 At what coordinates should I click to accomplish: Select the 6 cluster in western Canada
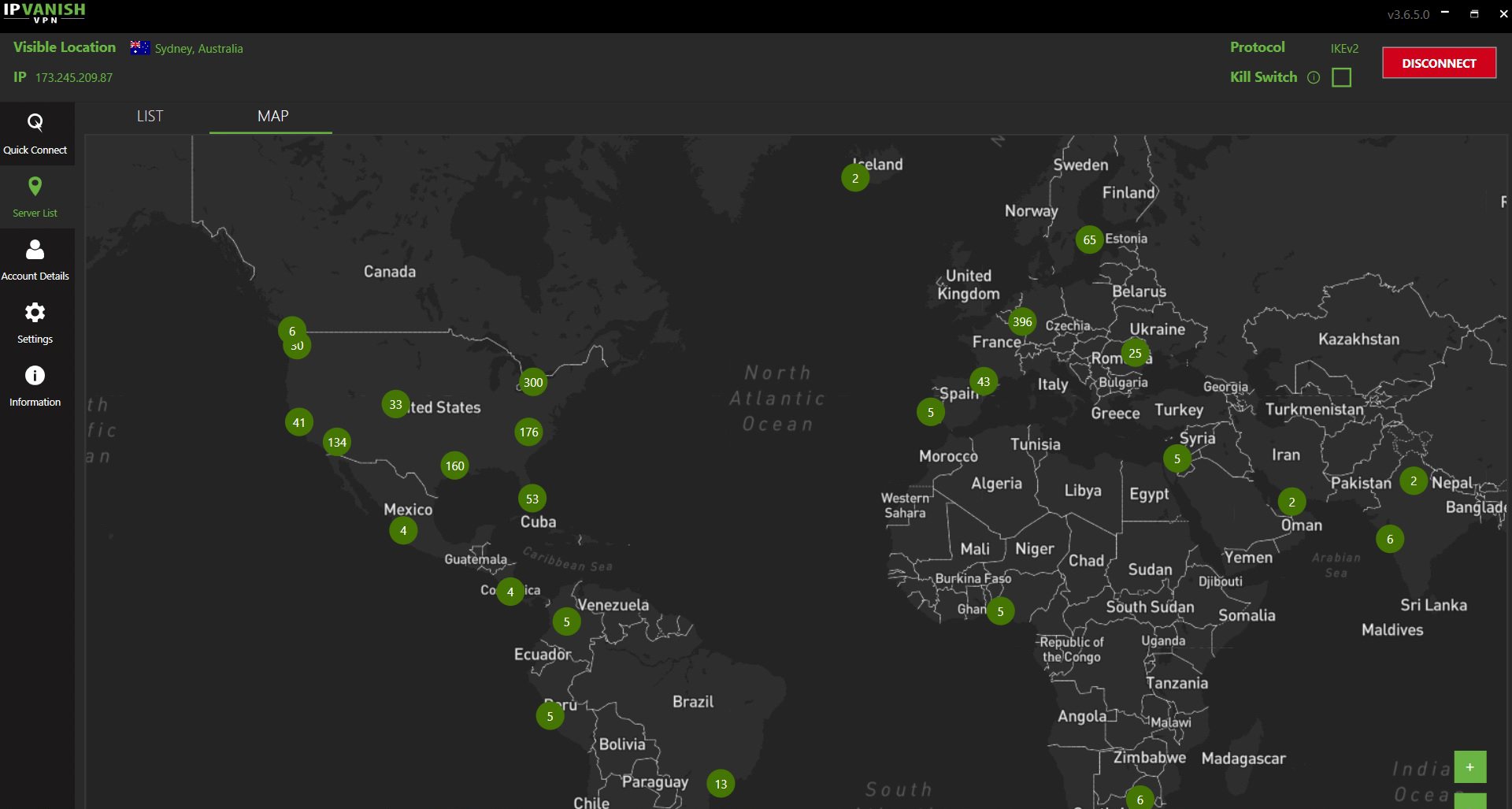292,330
